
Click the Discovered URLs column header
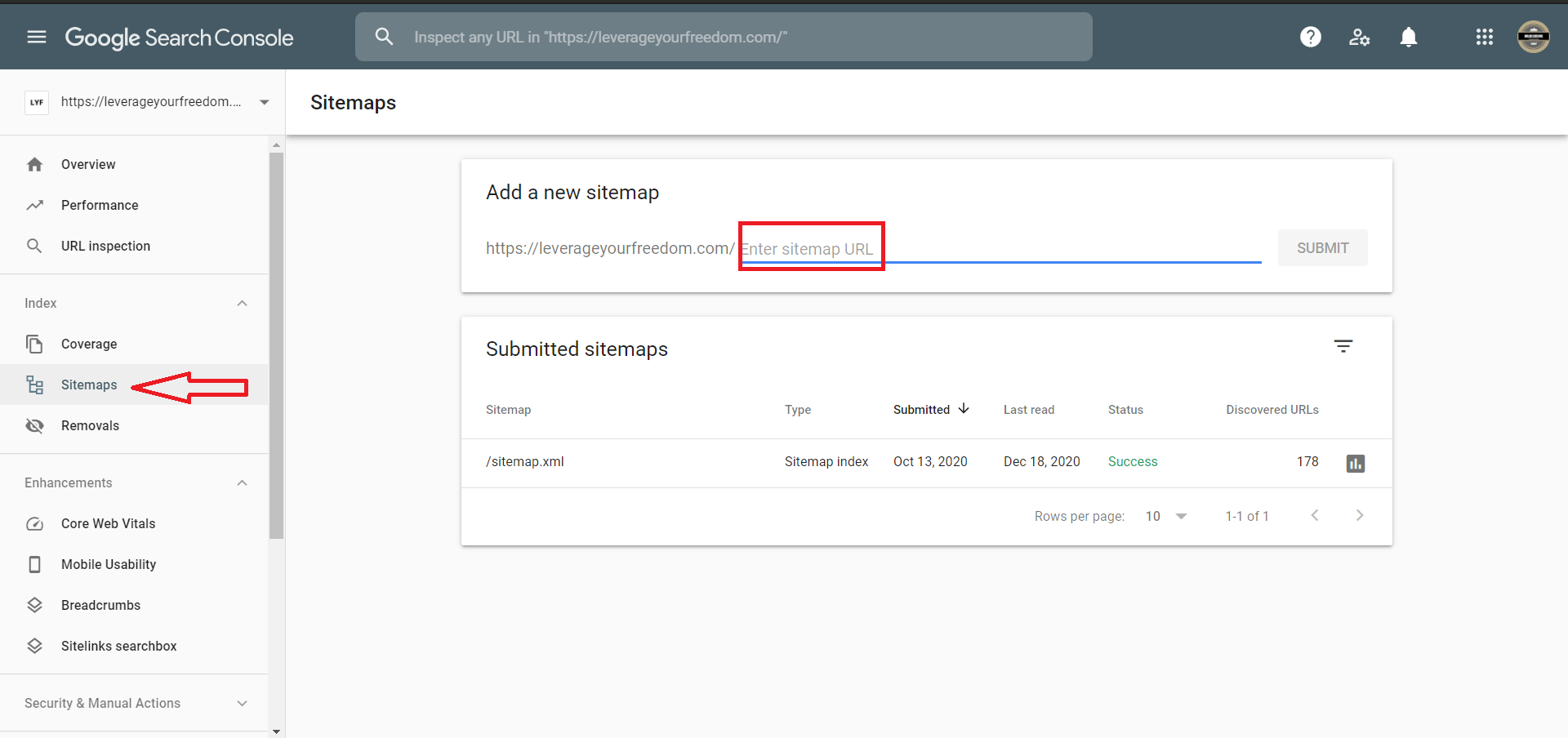pyautogui.click(x=1272, y=410)
